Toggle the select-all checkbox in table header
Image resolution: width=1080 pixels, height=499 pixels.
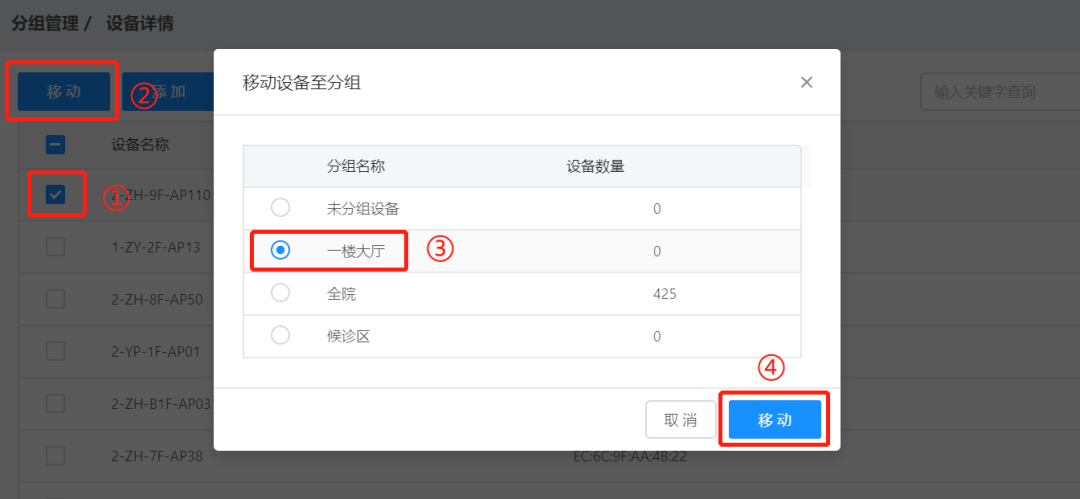[x=56, y=145]
